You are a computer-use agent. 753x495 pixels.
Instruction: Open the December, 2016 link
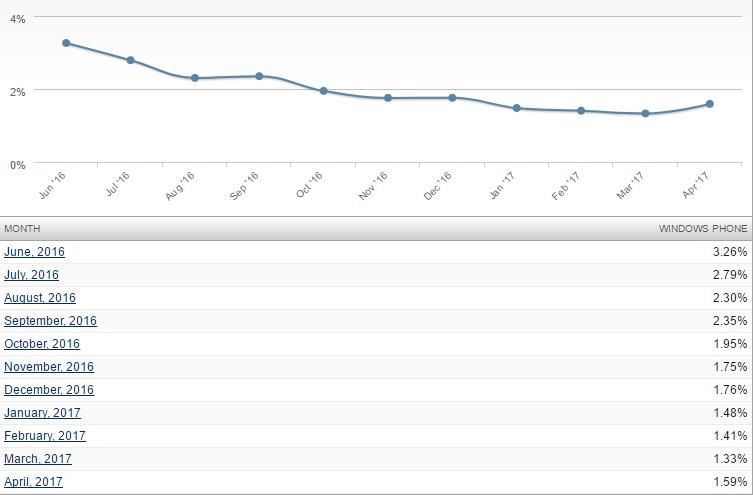coord(49,390)
